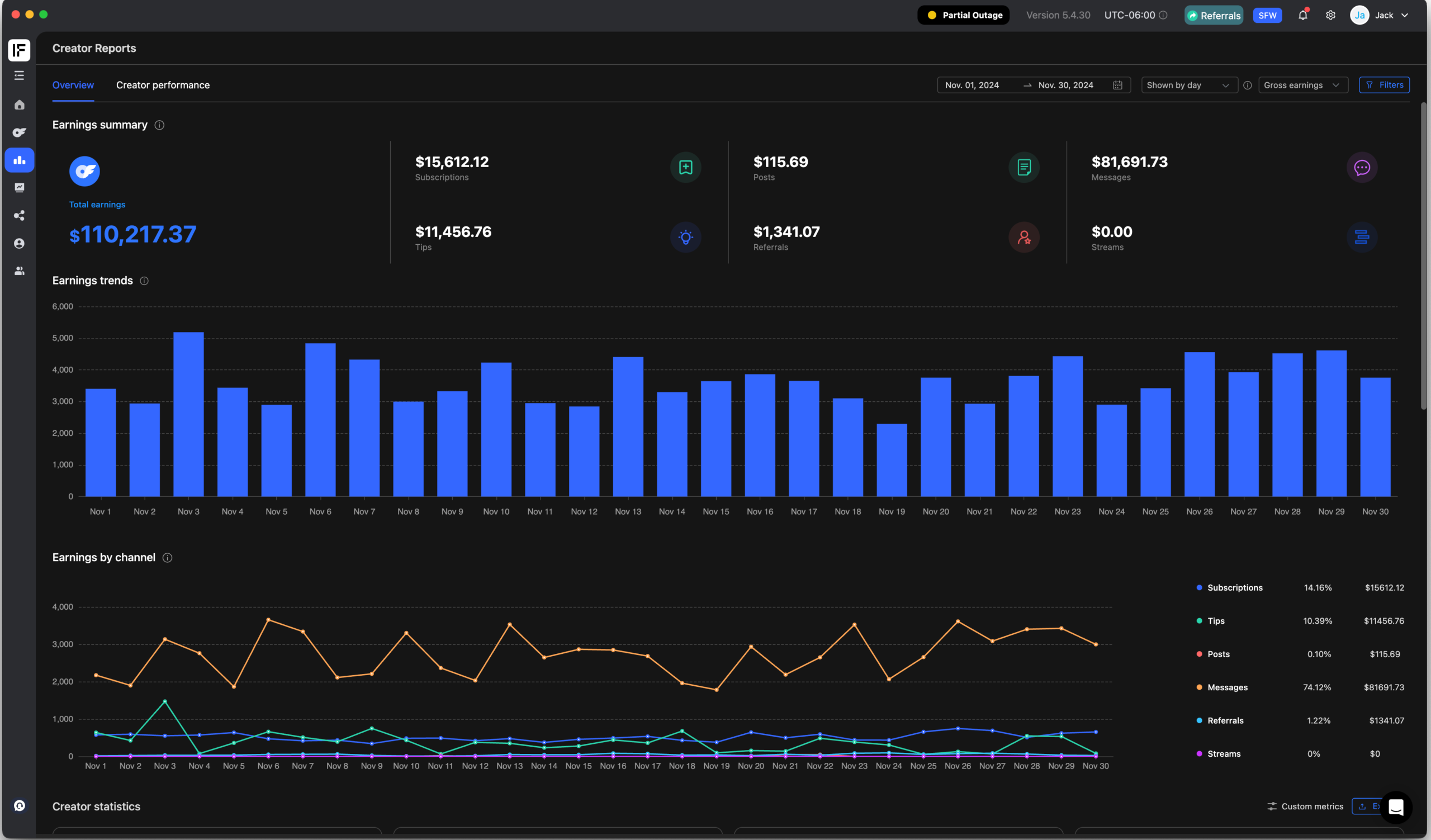Toggle Subscriptions series in channel legend
Viewport: 1431px width, 840px height.
point(1235,587)
